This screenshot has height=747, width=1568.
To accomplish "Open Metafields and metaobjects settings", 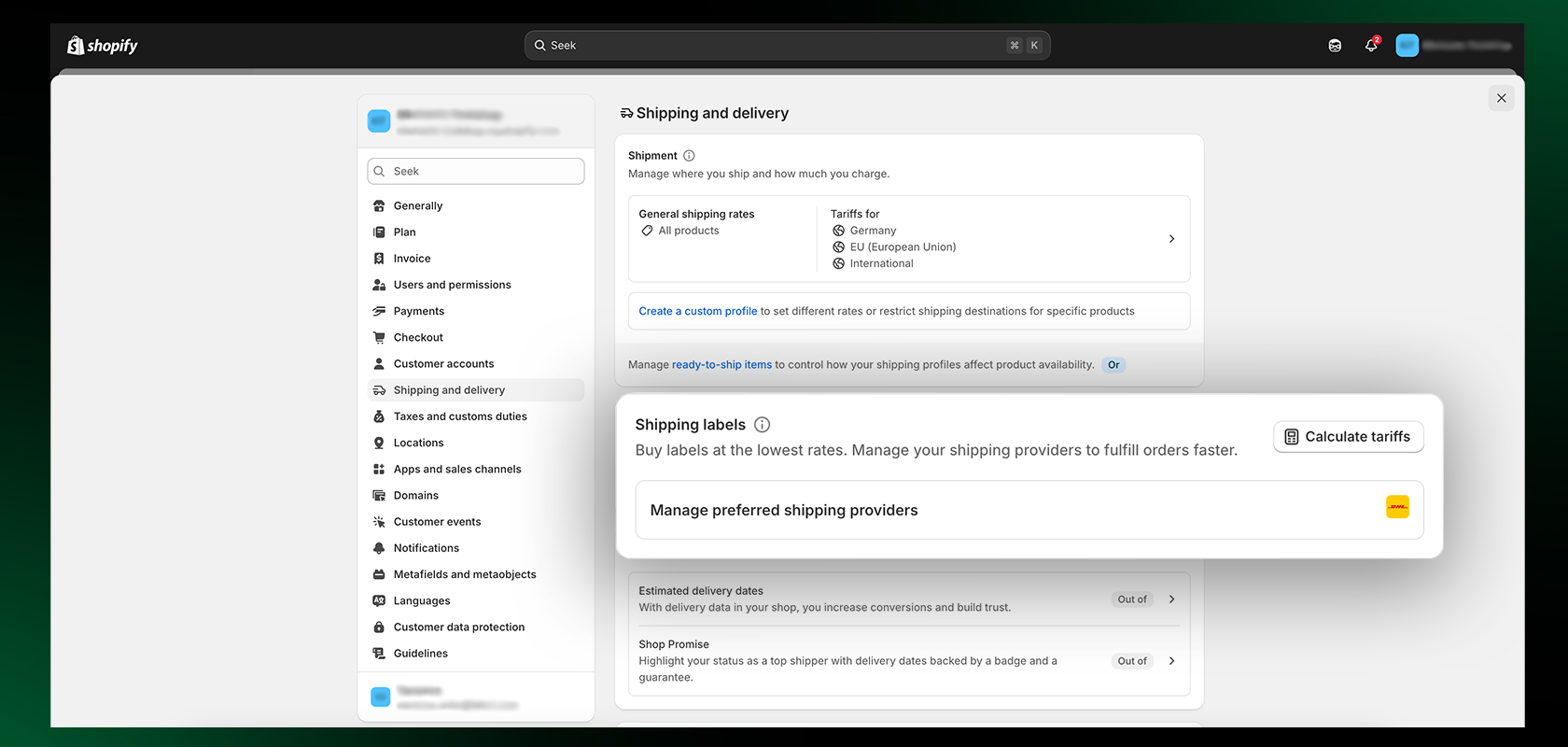I will pos(476,574).
